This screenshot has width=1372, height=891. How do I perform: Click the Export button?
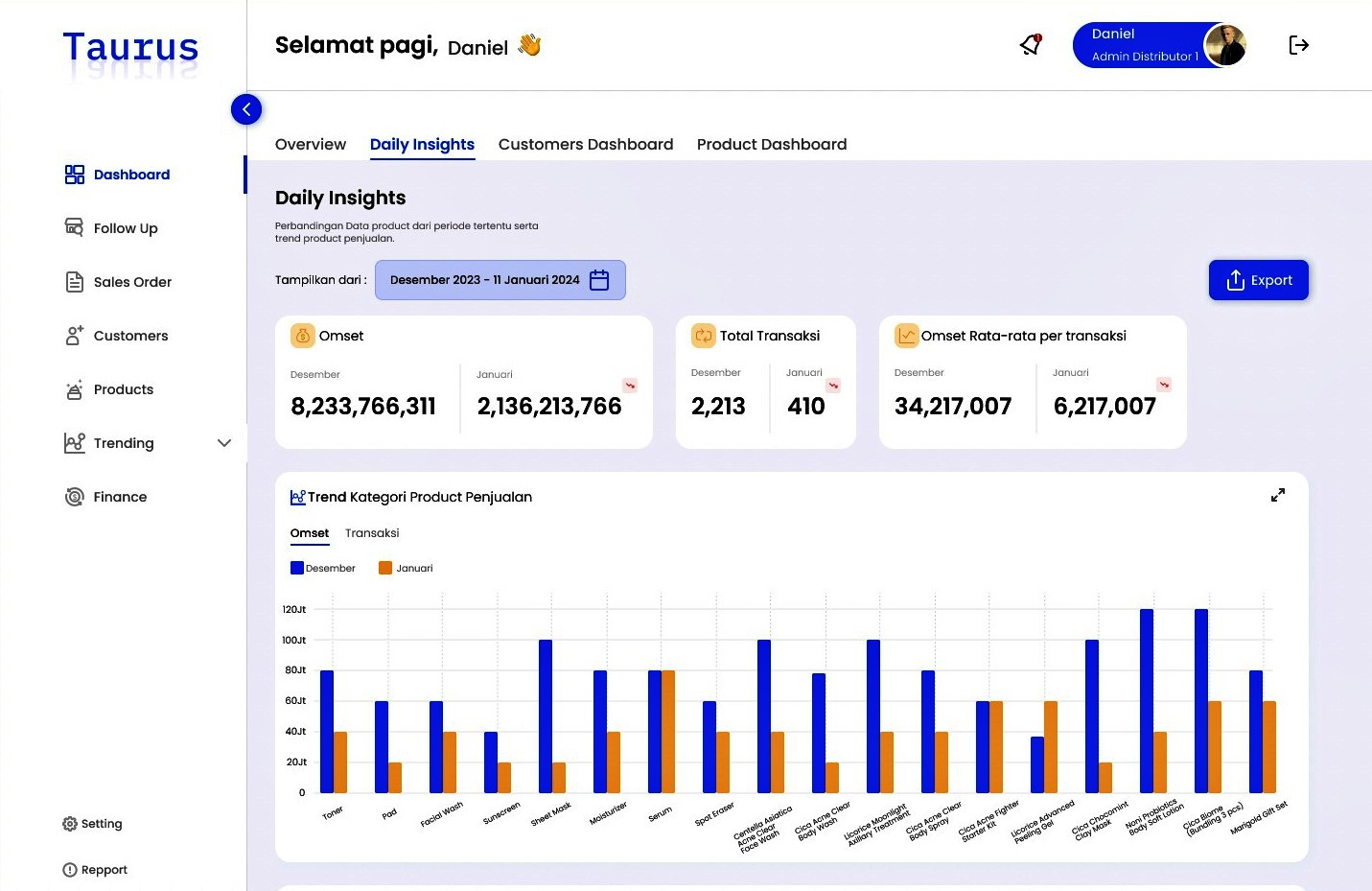1258,280
